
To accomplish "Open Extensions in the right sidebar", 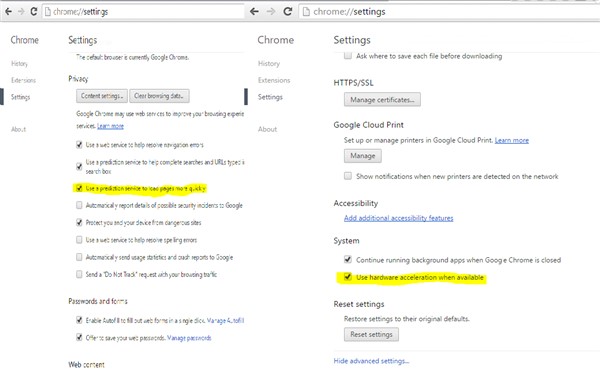I will 274,80.
